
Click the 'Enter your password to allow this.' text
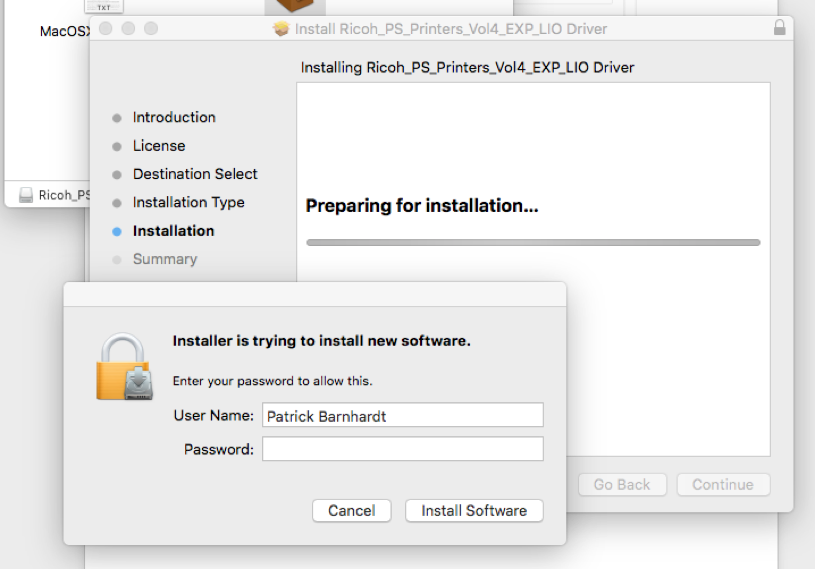coord(273,381)
